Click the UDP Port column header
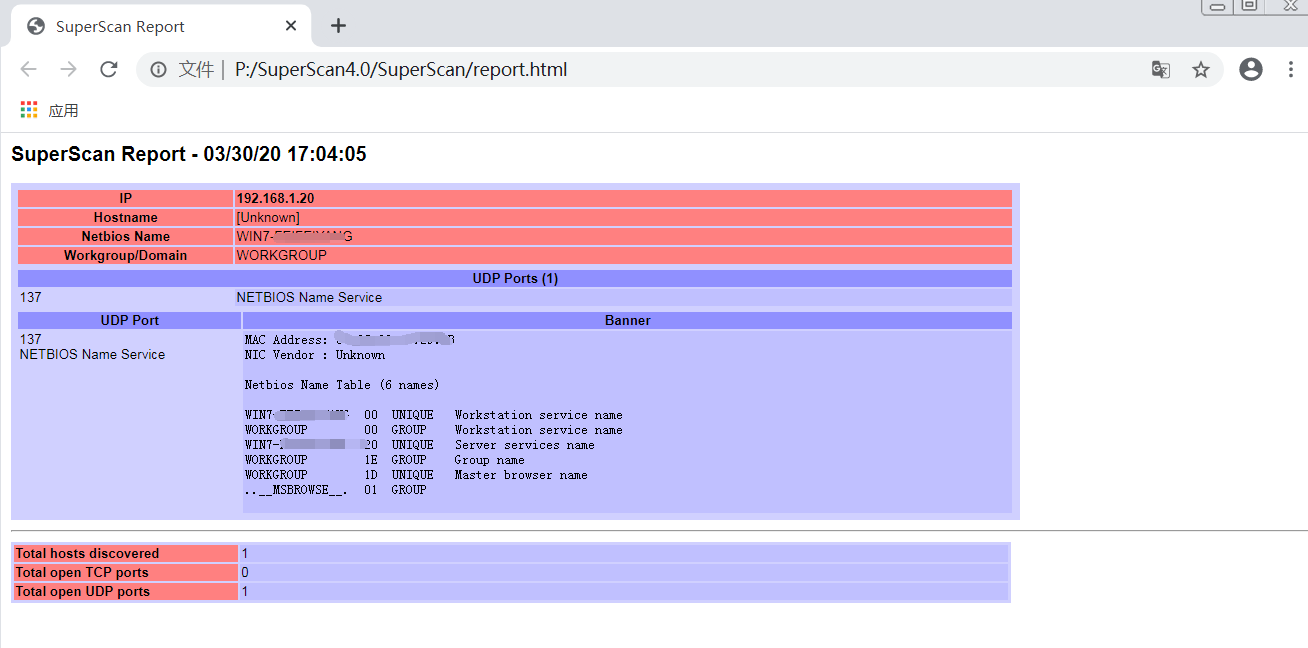 click(x=130, y=321)
